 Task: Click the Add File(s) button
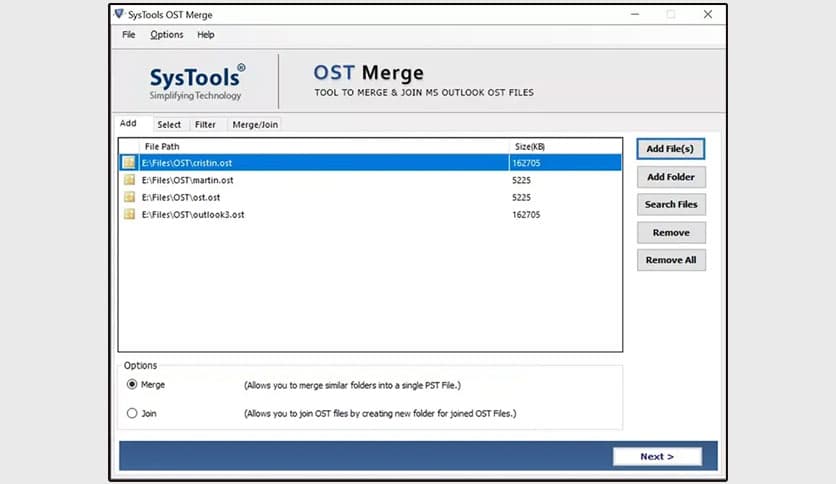(670, 149)
